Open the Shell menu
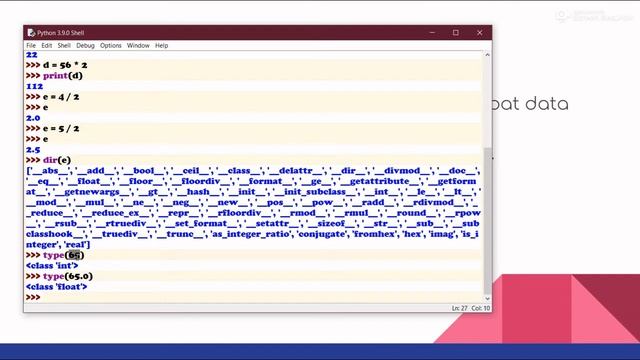 tap(64, 45)
